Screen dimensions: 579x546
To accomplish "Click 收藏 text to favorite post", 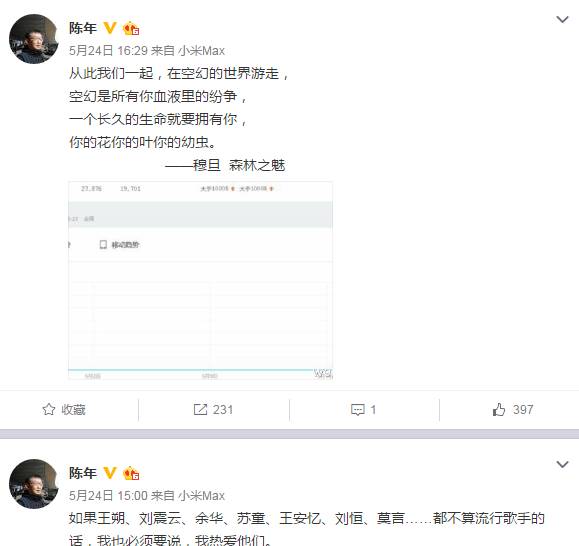I will pos(73,409).
